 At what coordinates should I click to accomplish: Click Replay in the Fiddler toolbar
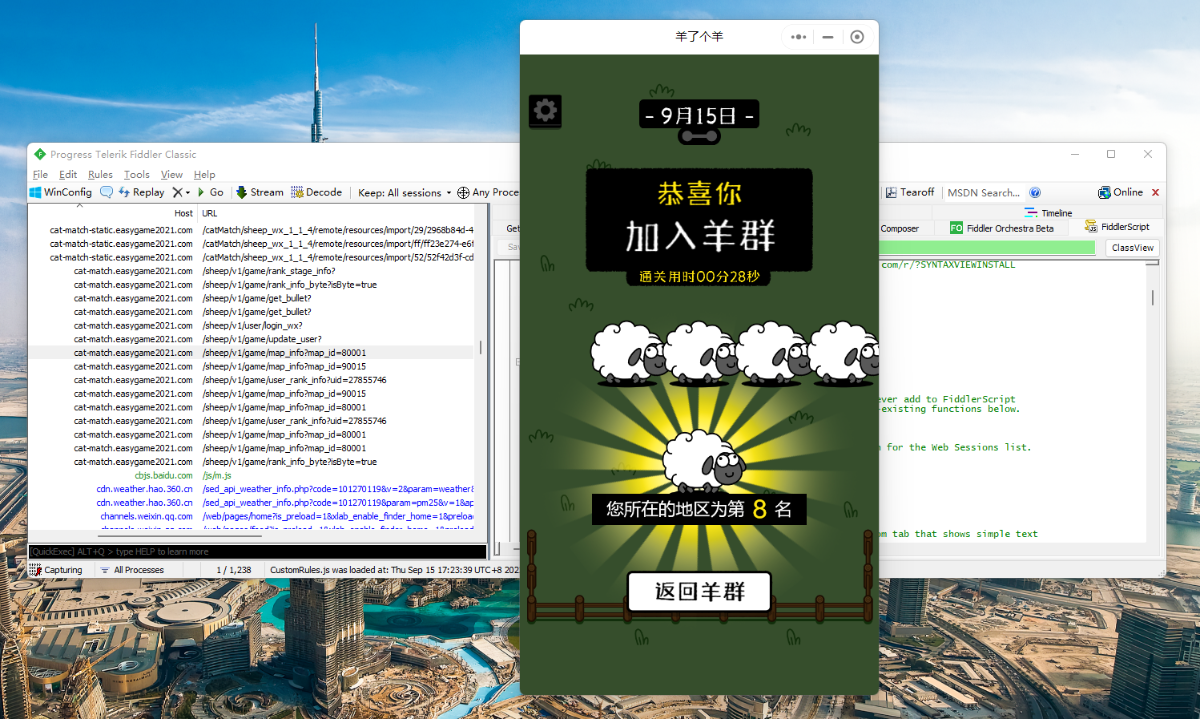(142, 192)
